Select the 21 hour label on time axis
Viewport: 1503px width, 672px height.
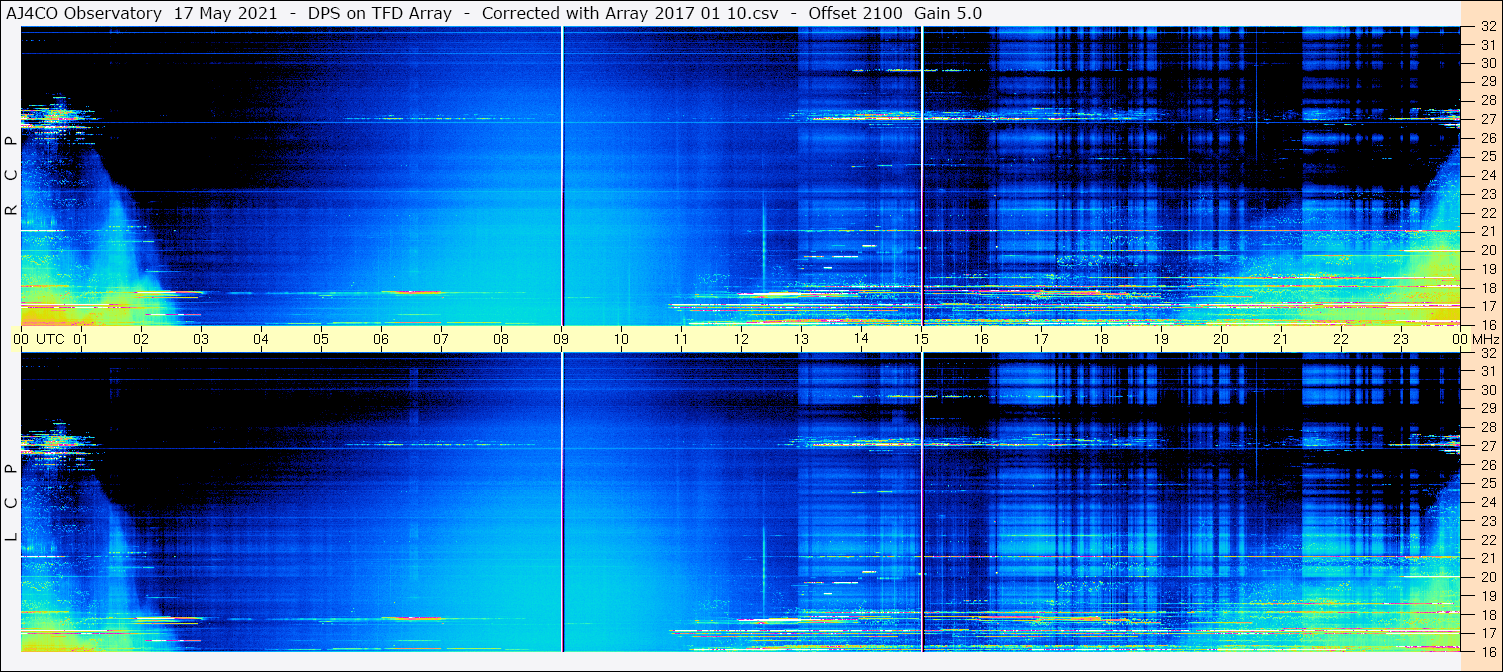(x=1281, y=339)
